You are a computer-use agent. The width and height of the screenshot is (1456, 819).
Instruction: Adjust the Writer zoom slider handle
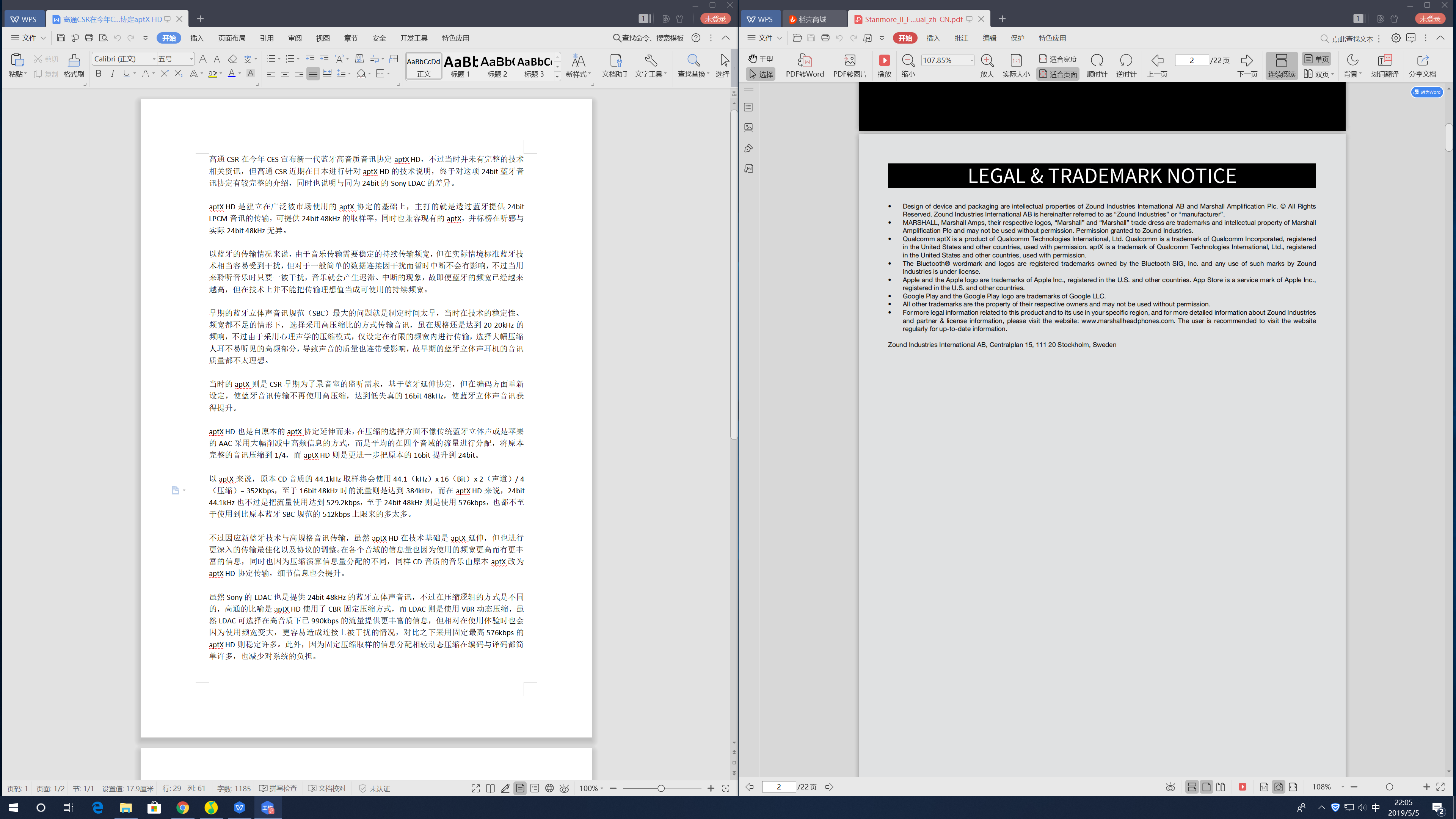pos(661,788)
